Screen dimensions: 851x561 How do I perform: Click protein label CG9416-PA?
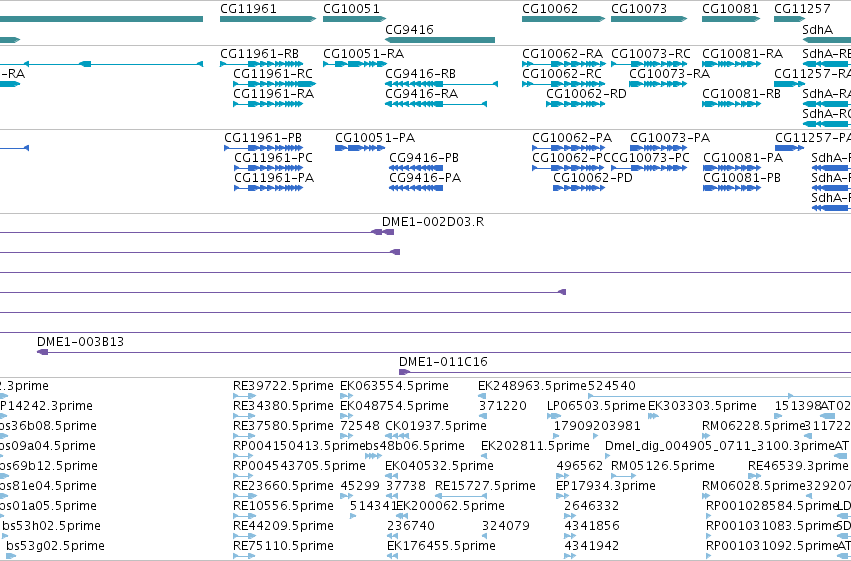(x=425, y=178)
